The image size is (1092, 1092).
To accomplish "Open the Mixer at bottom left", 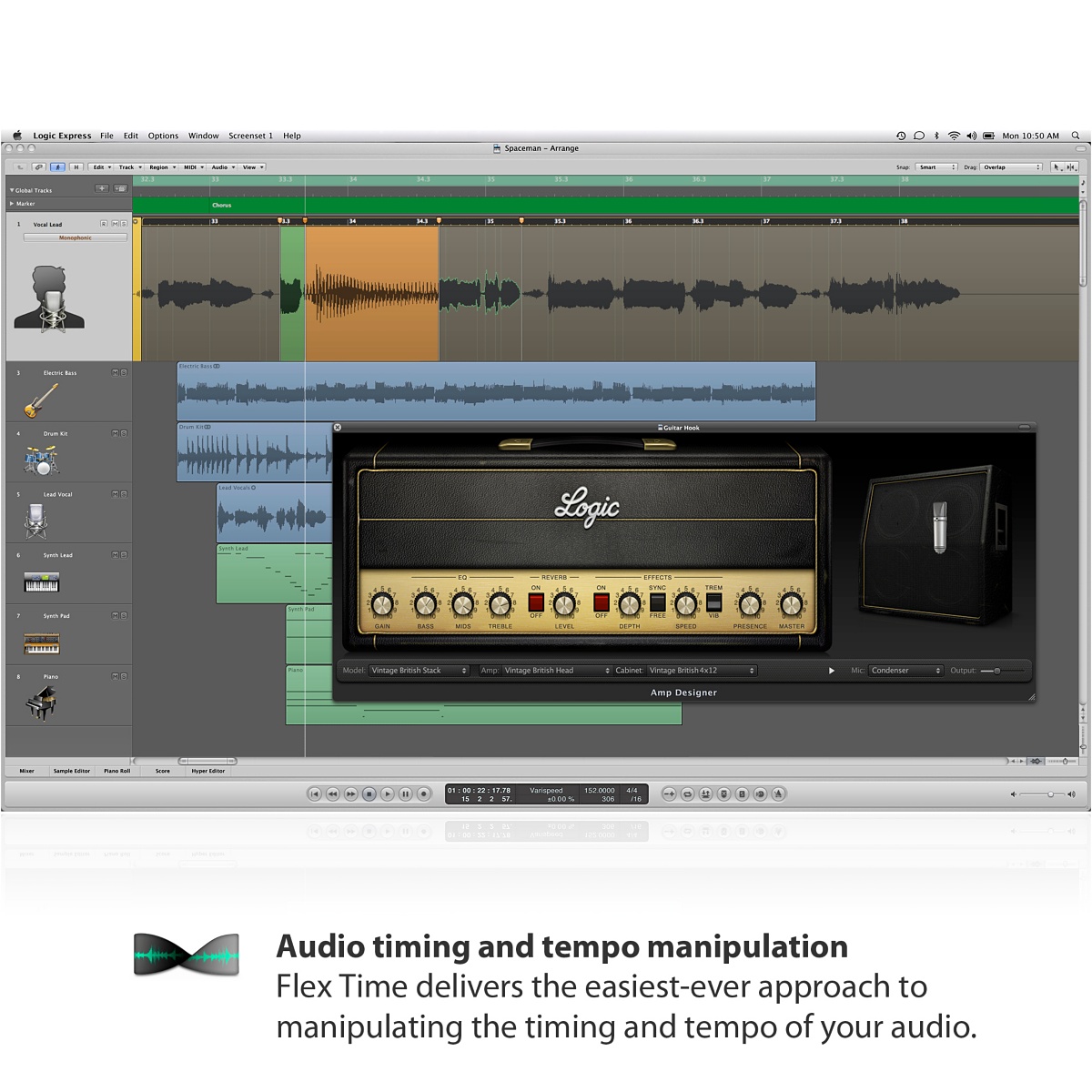I will point(27,771).
